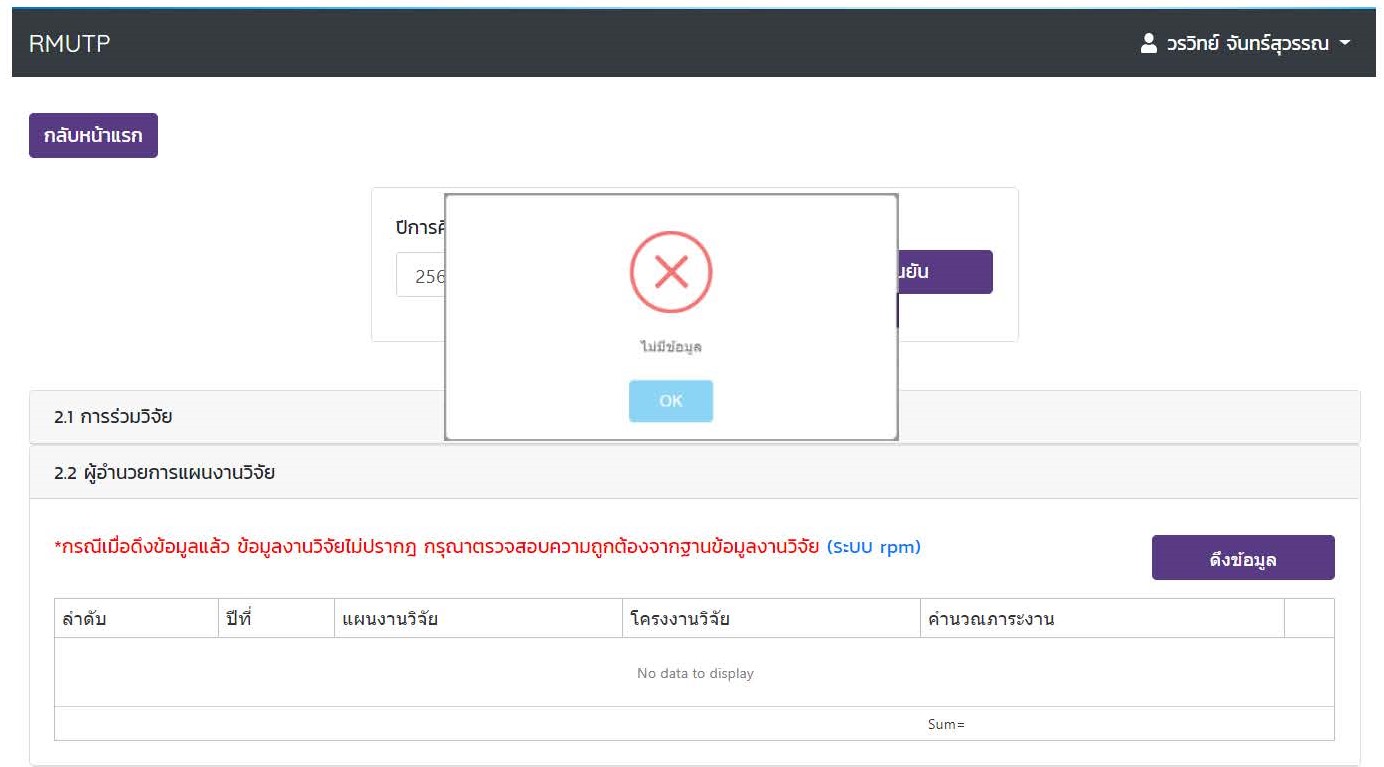Collapse the 2.2 ผู้อำนวยการแผนงานวิจัย section
The image size is (1384, 767).
click(164, 473)
